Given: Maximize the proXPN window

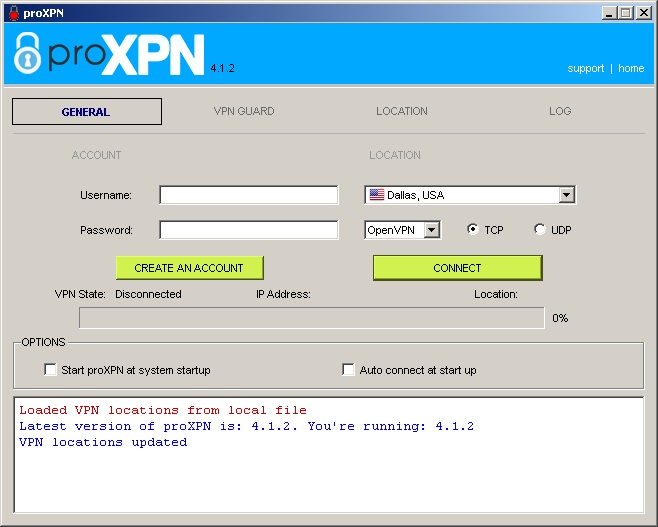Looking at the screenshot, I should (626, 13).
